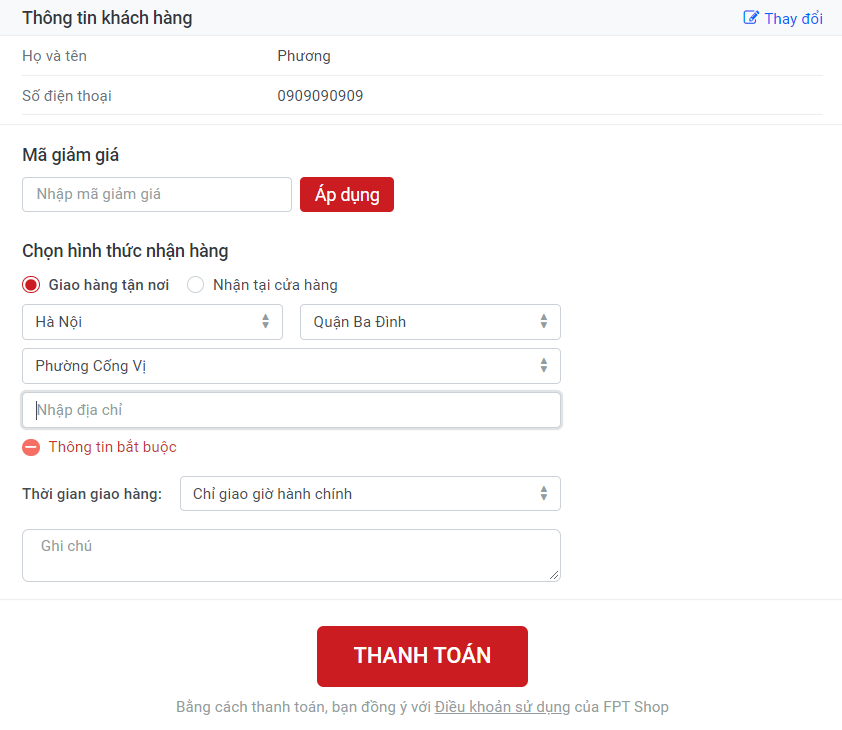Click the red required-field warning icon
The height and width of the screenshot is (730, 842).
[x=31, y=447]
